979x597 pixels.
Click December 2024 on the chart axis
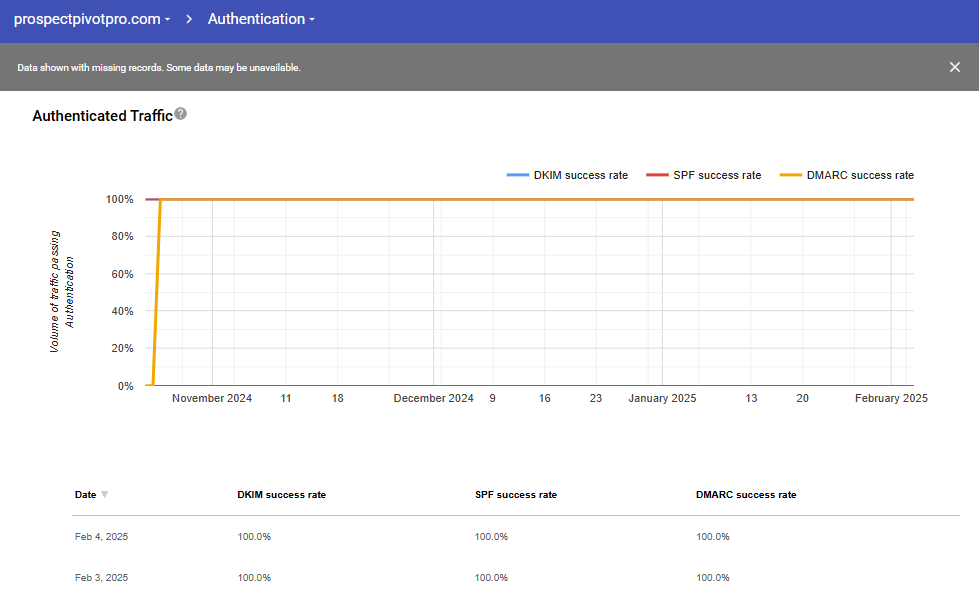433,398
